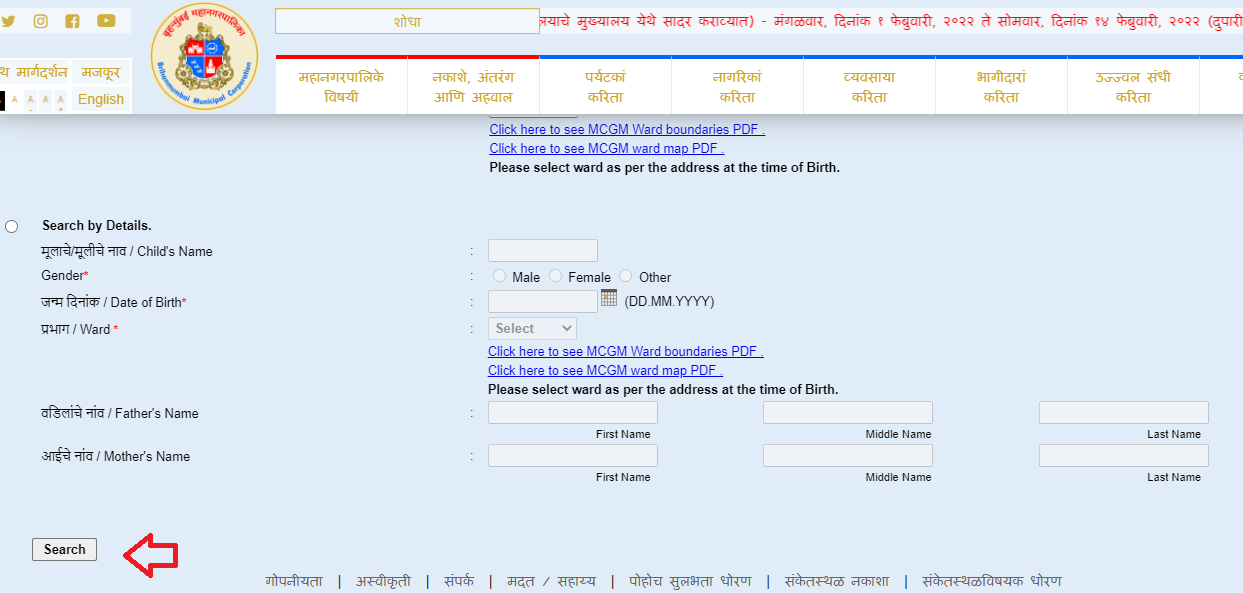Open the MCGM ward map PDF link
Image resolution: width=1243 pixels, height=593 pixels.
[605, 370]
